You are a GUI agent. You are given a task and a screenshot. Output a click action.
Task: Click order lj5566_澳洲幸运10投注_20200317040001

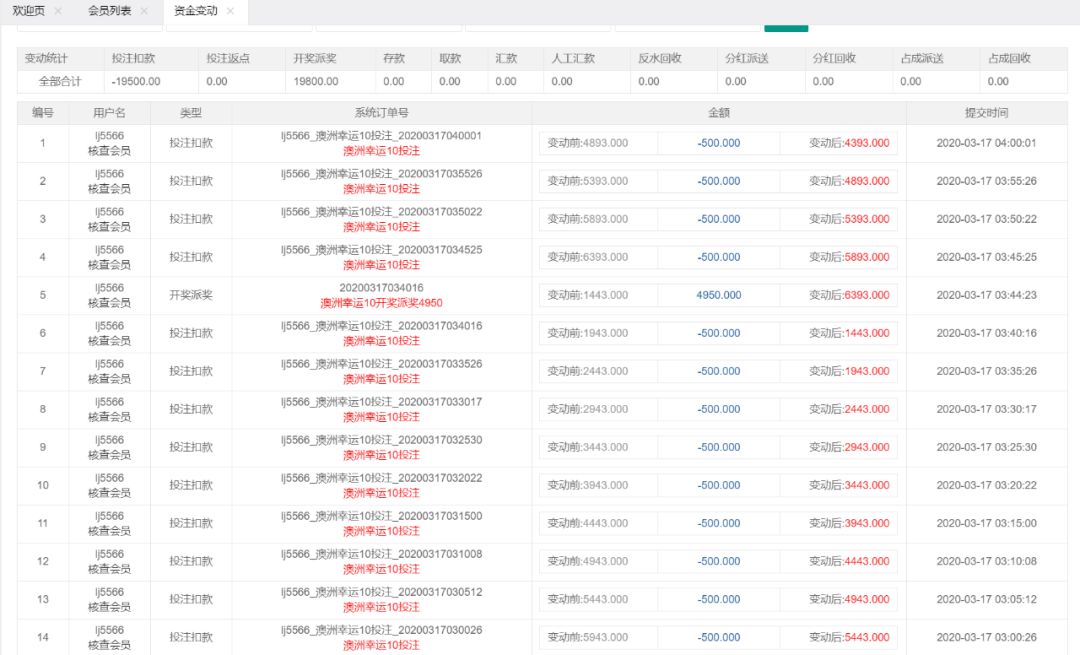[x=382, y=136]
